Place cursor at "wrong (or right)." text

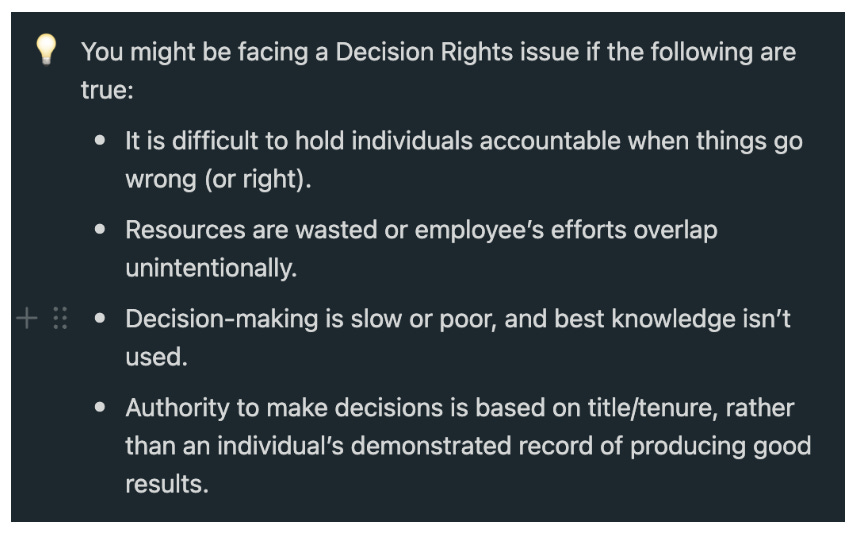(x=218, y=179)
